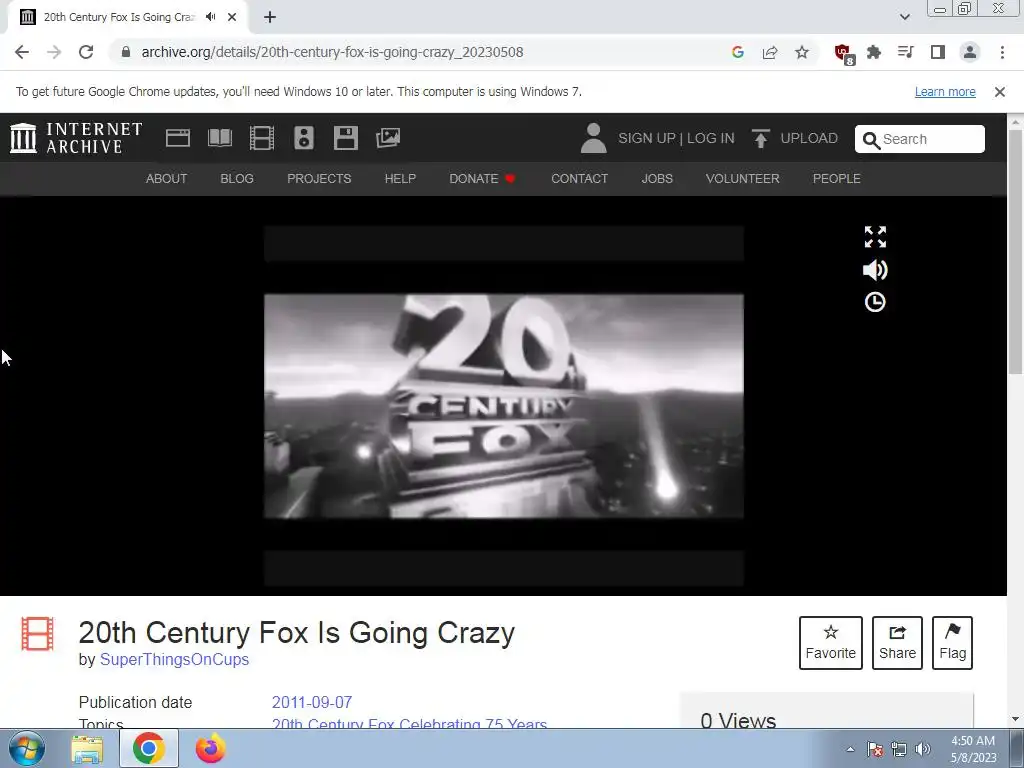Screen dimensions: 1024x768
Task: Click the address bar URL
Action: tap(332, 52)
